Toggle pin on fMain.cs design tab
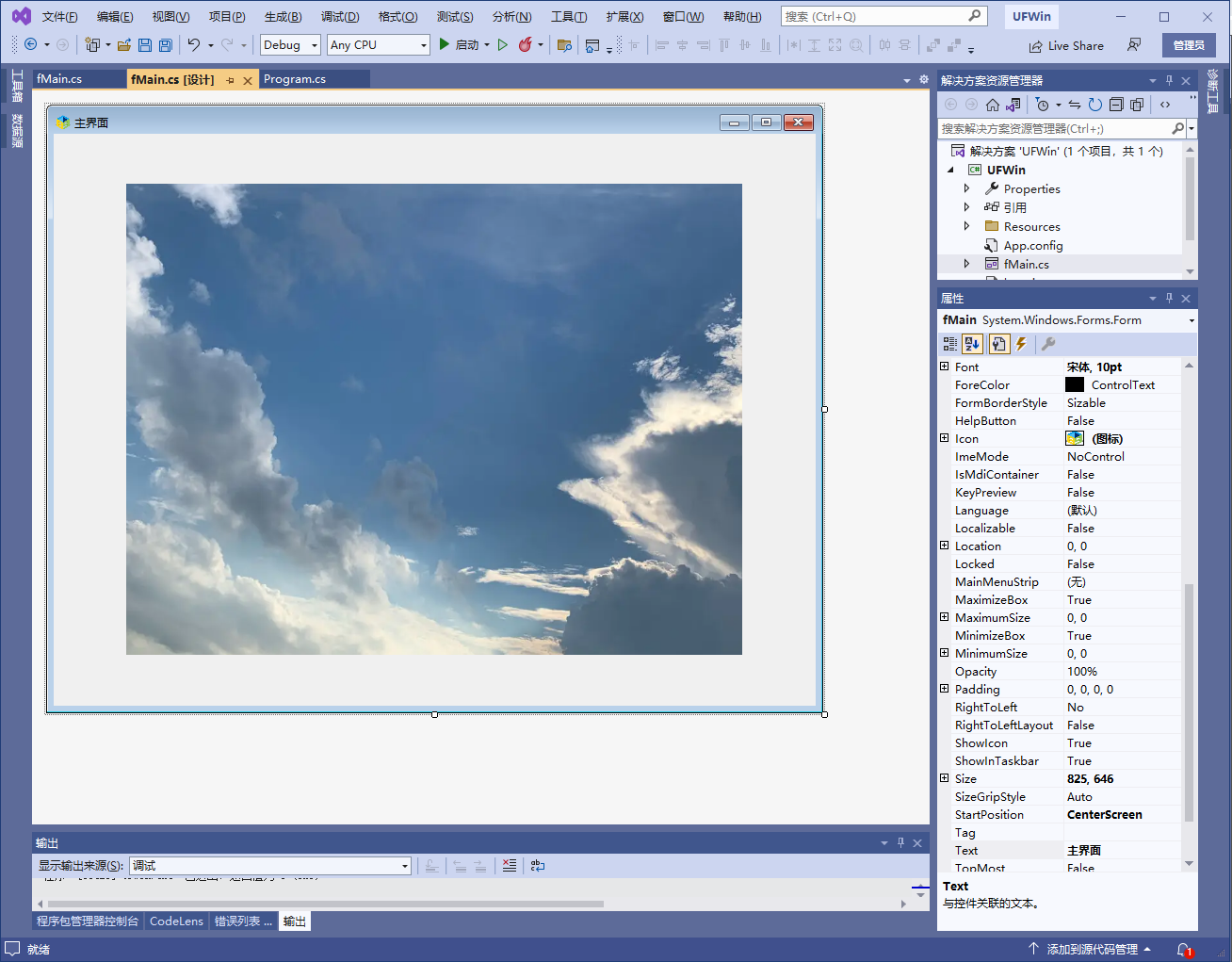The image size is (1232, 962). pos(230,80)
